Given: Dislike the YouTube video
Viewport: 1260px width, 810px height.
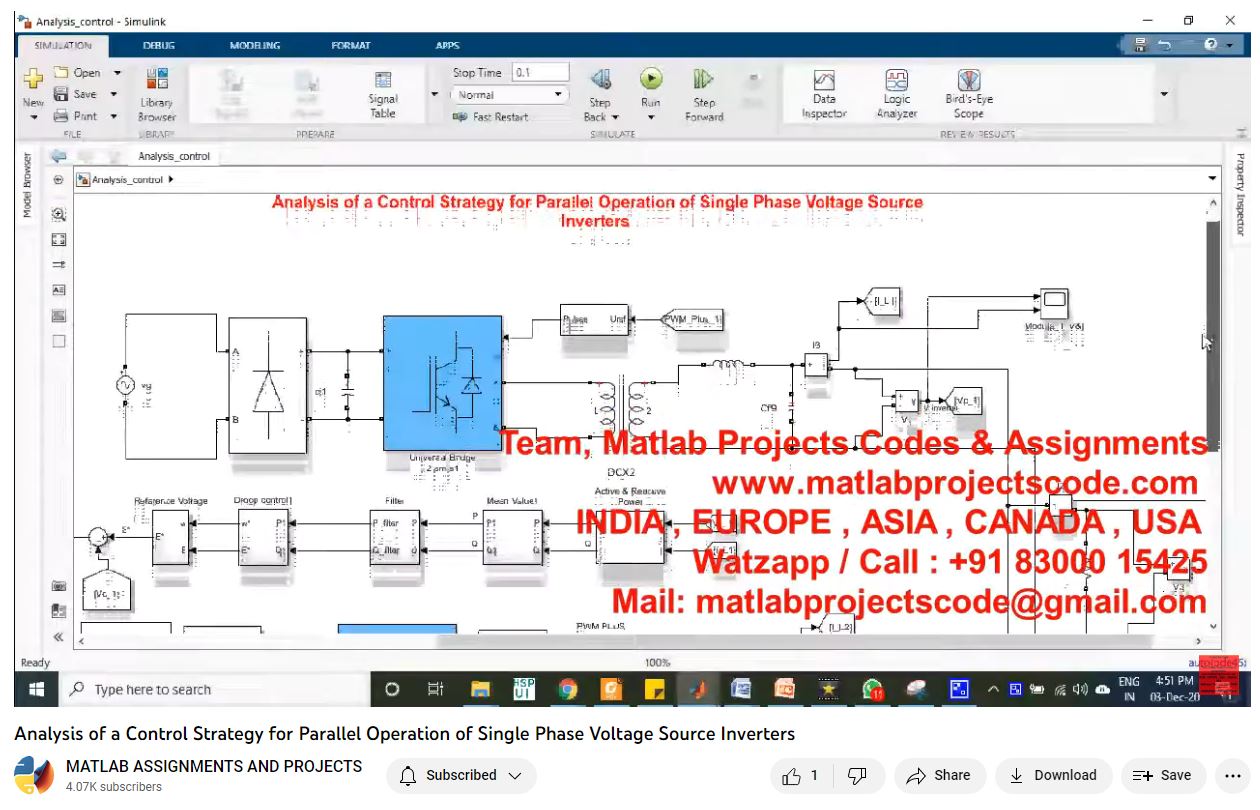Looking at the screenshot, I should [x=856, y=775].
